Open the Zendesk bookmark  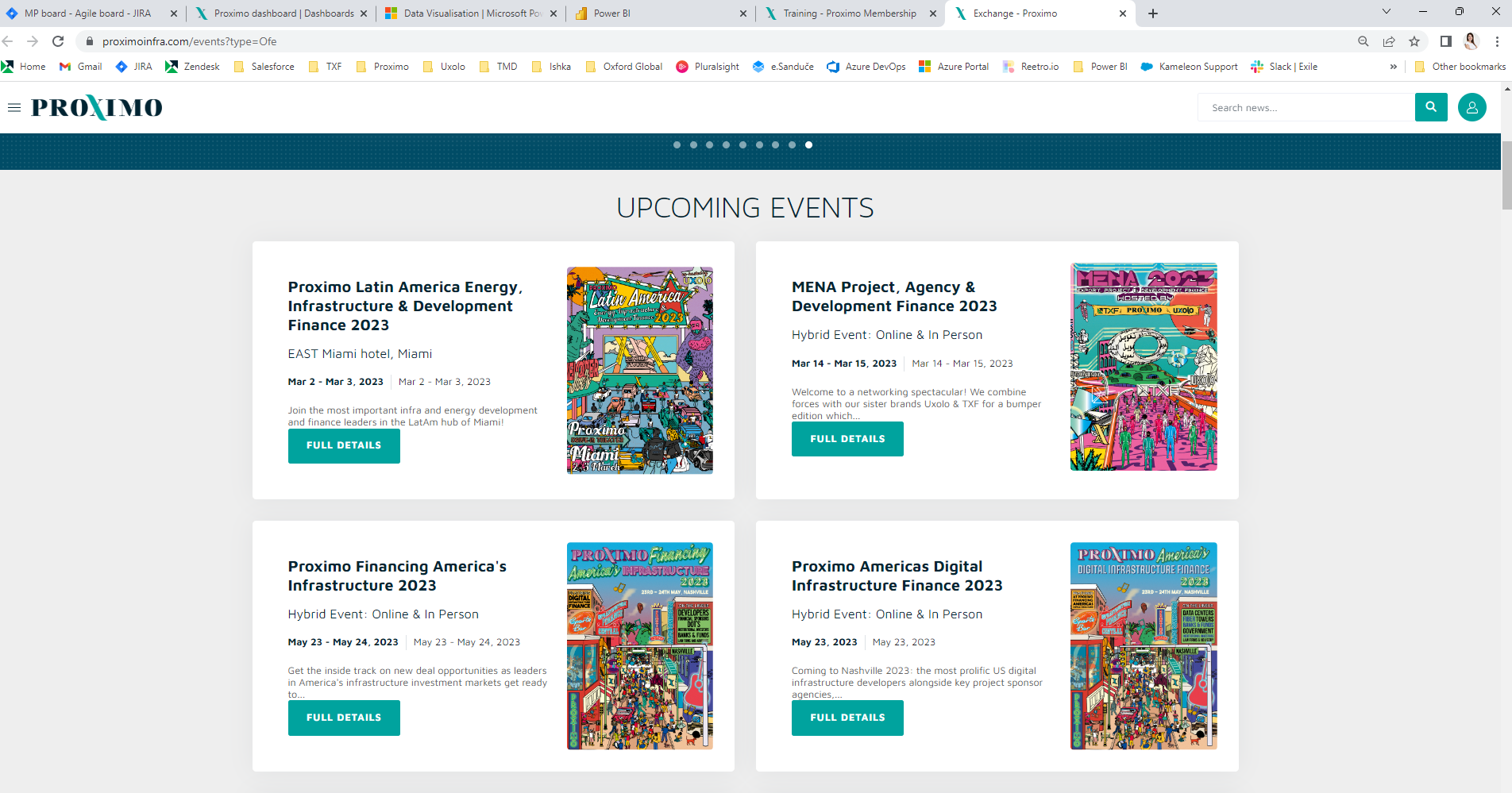pos(193,67)
